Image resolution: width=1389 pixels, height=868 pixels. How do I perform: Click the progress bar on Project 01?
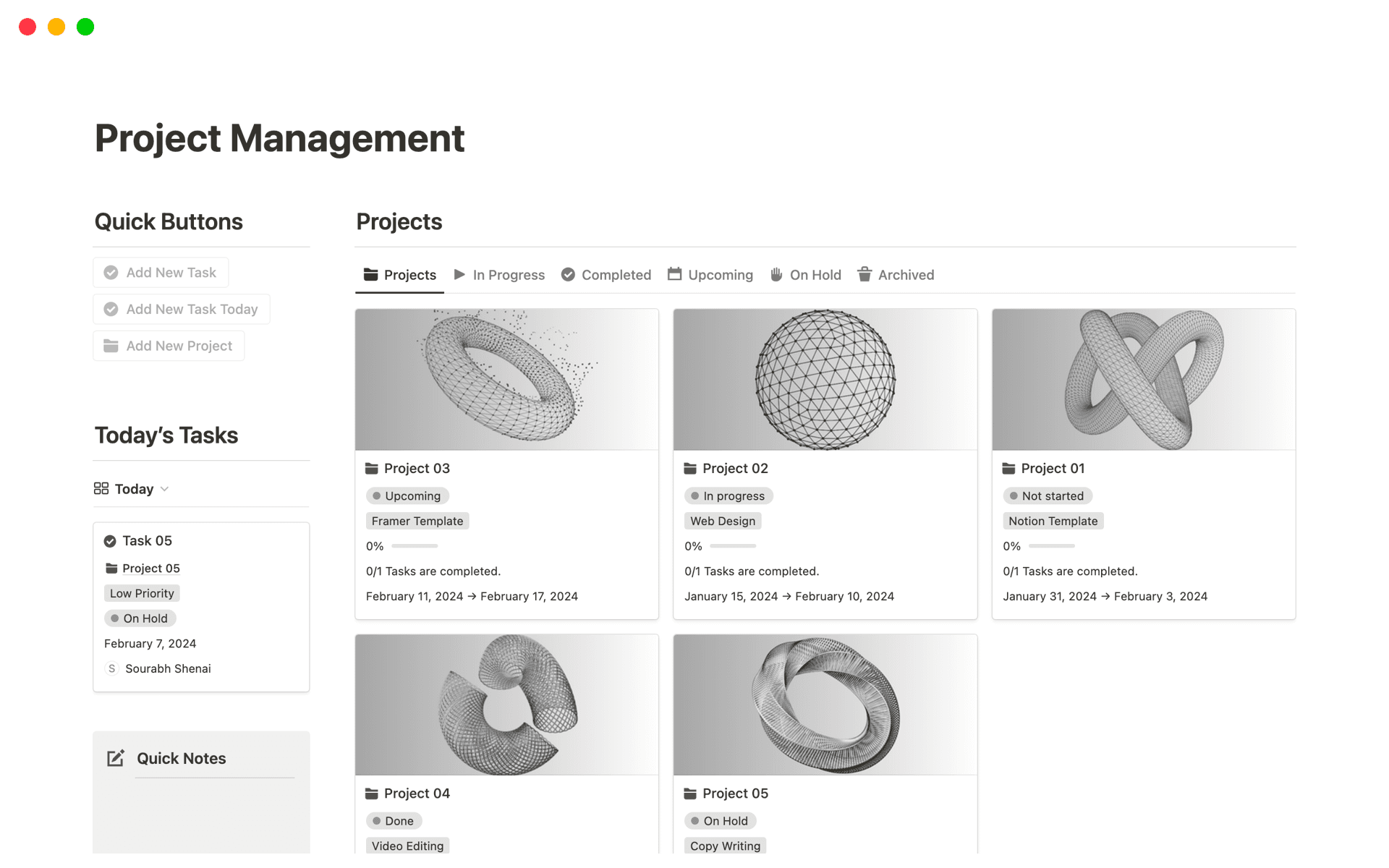pyautogui.click(x=1050, y=546)
